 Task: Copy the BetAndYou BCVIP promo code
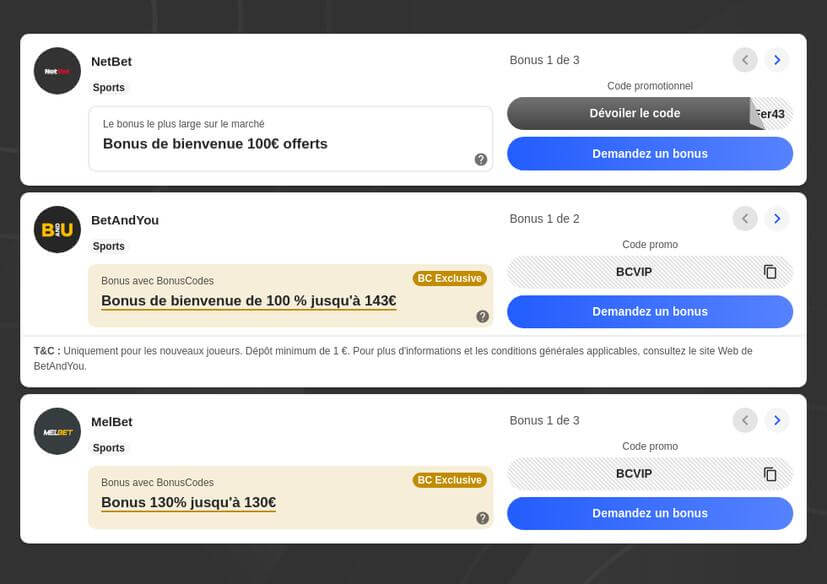[770, 271]
